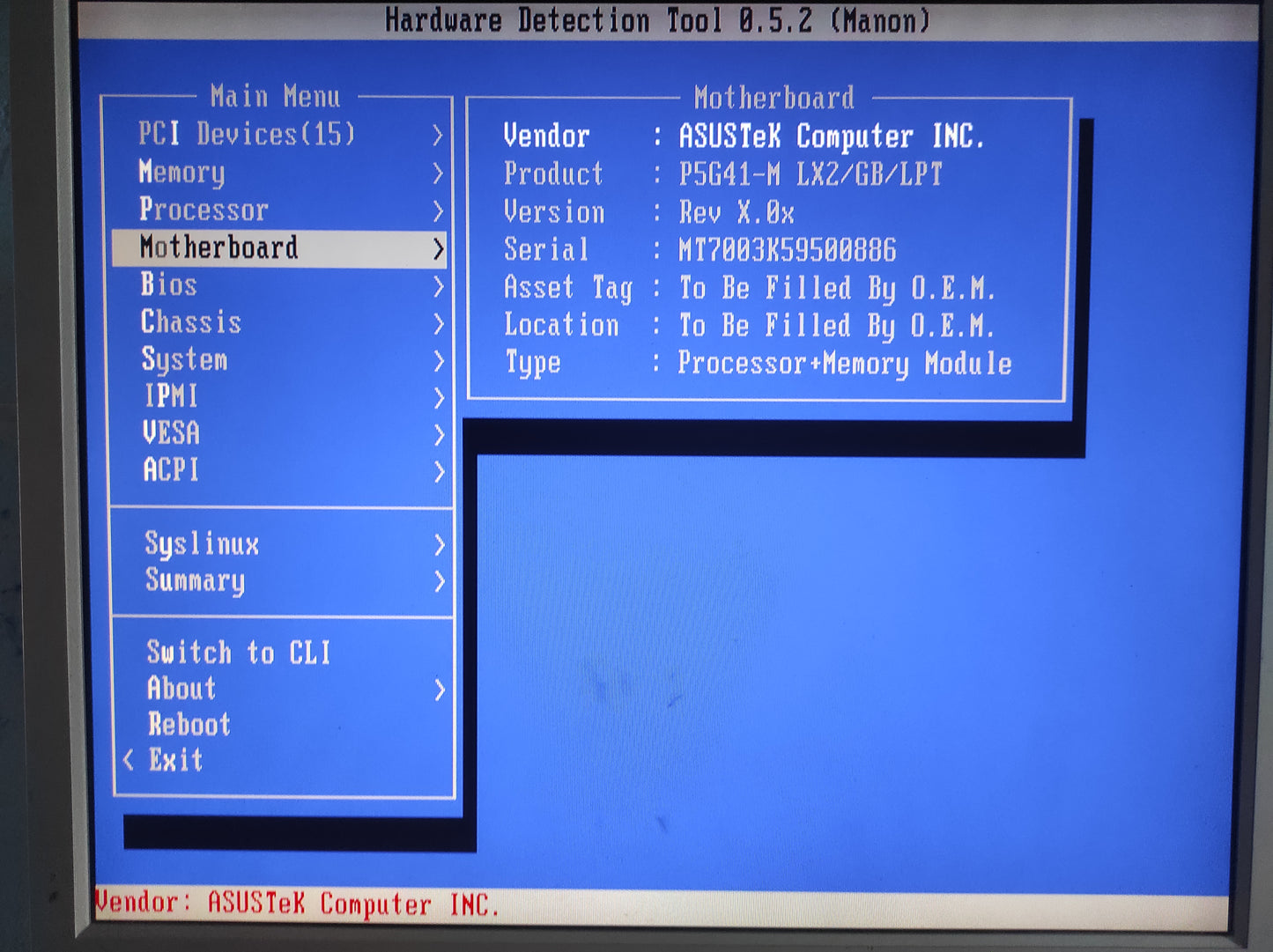Select the Chassis menu item

191,322
